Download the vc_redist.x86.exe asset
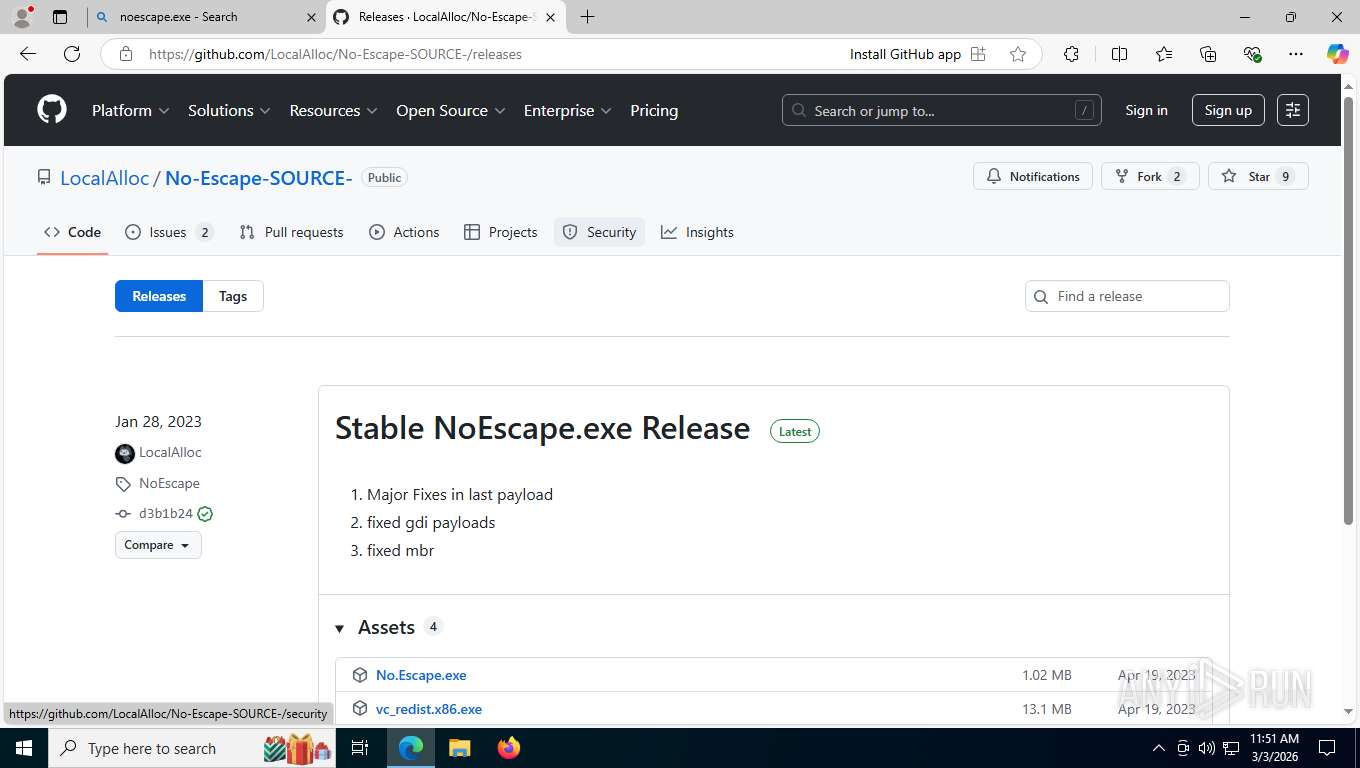Screen dimensions: 1360x768 pyautogui.click(x=429, y=709)
